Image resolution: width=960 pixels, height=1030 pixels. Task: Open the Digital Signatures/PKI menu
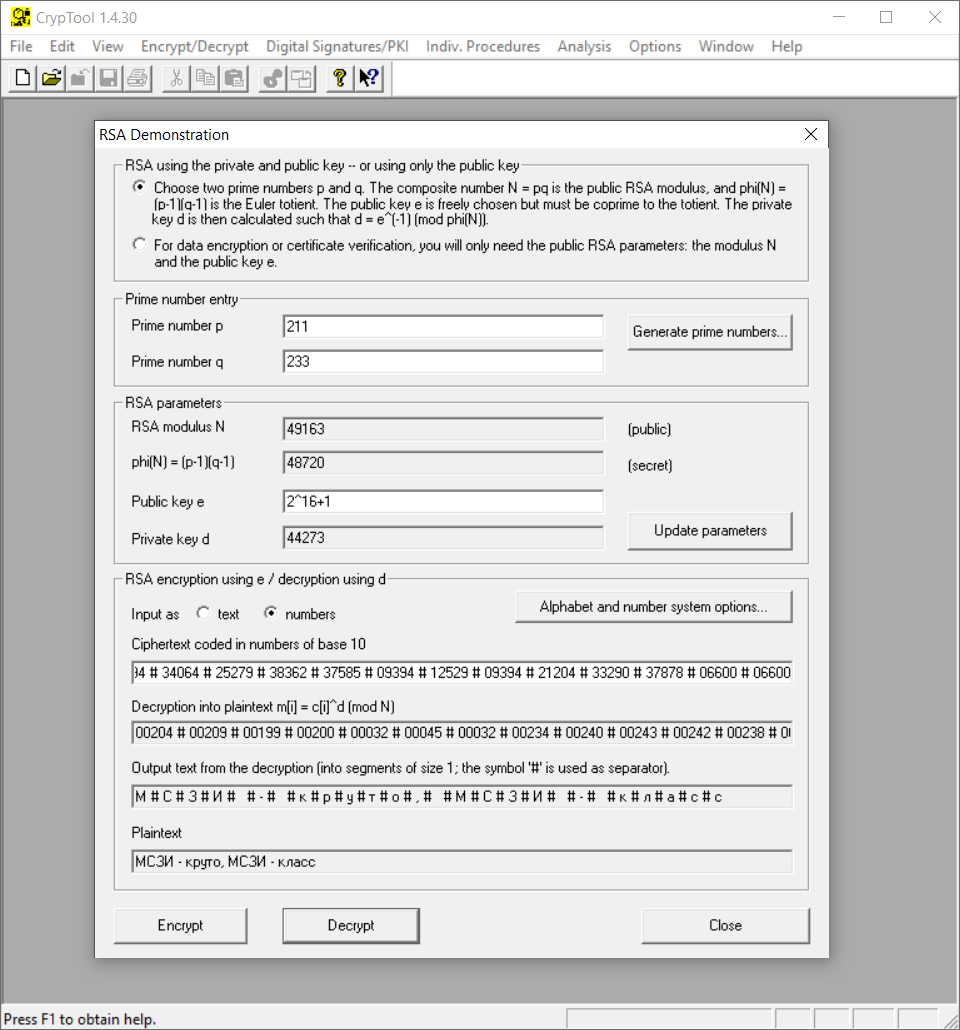[x=337, y=47]
